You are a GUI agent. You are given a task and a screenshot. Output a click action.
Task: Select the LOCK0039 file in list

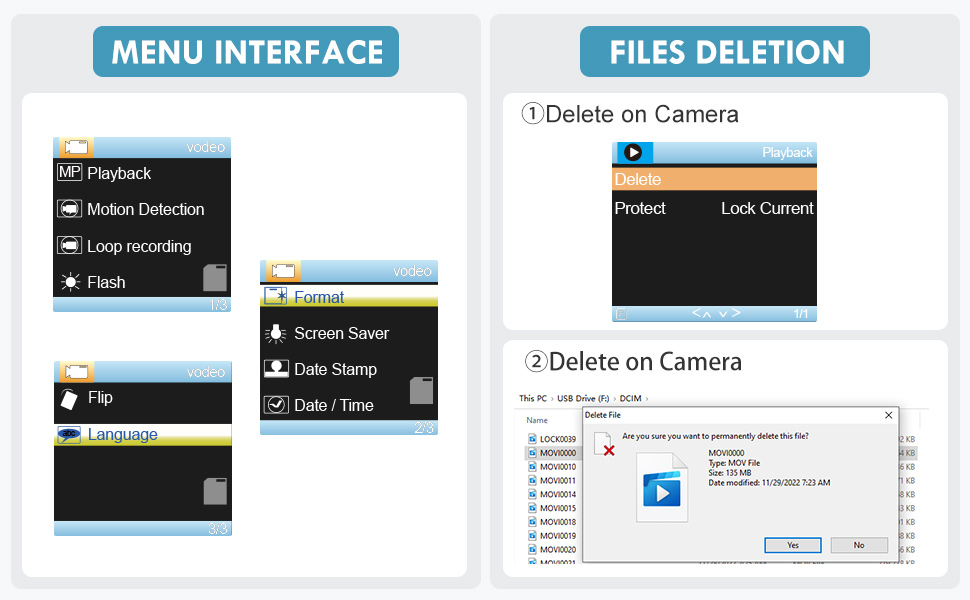click(x=557, y=439)
